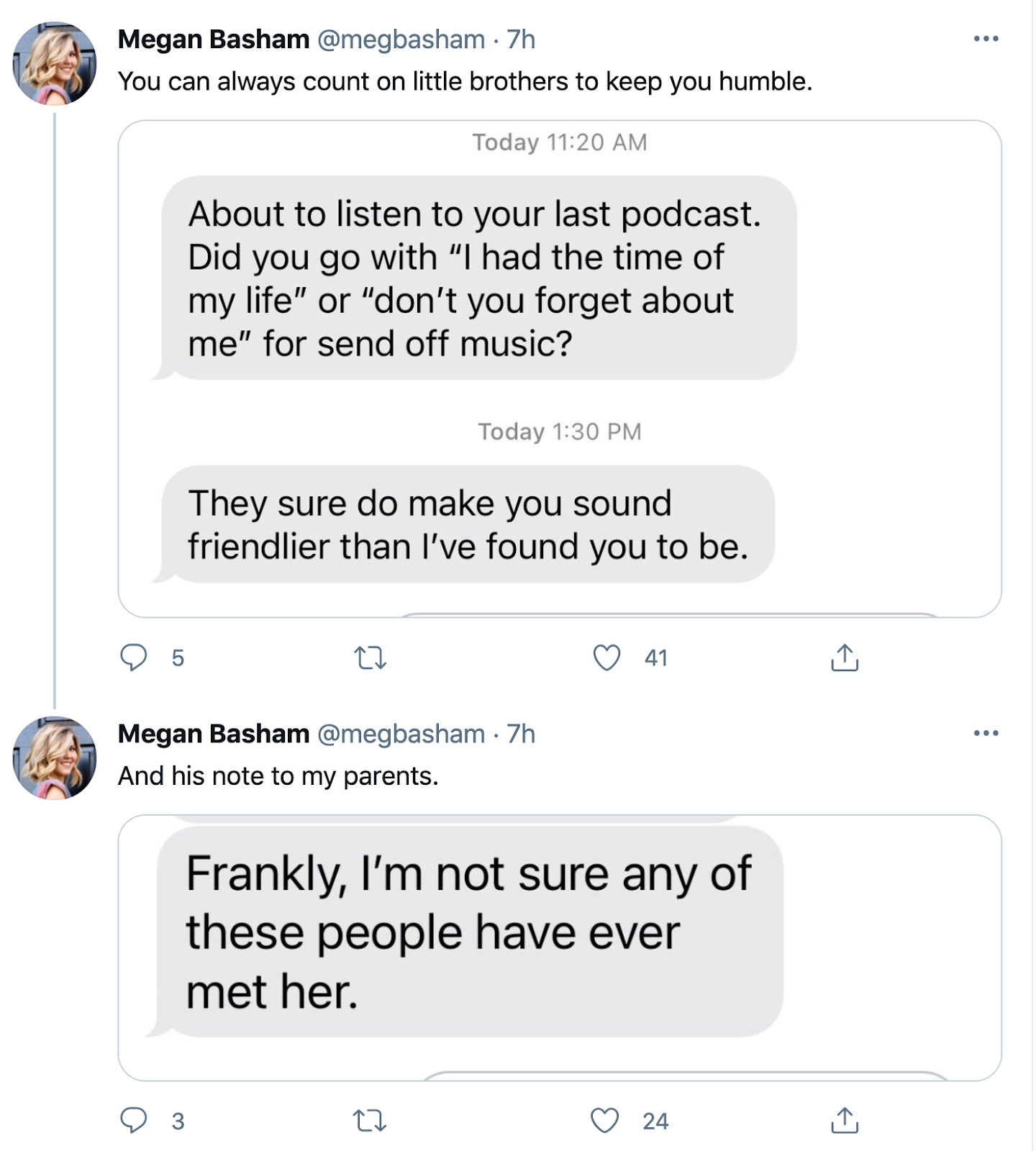Like the second tweet with 24 likes

605,1121
